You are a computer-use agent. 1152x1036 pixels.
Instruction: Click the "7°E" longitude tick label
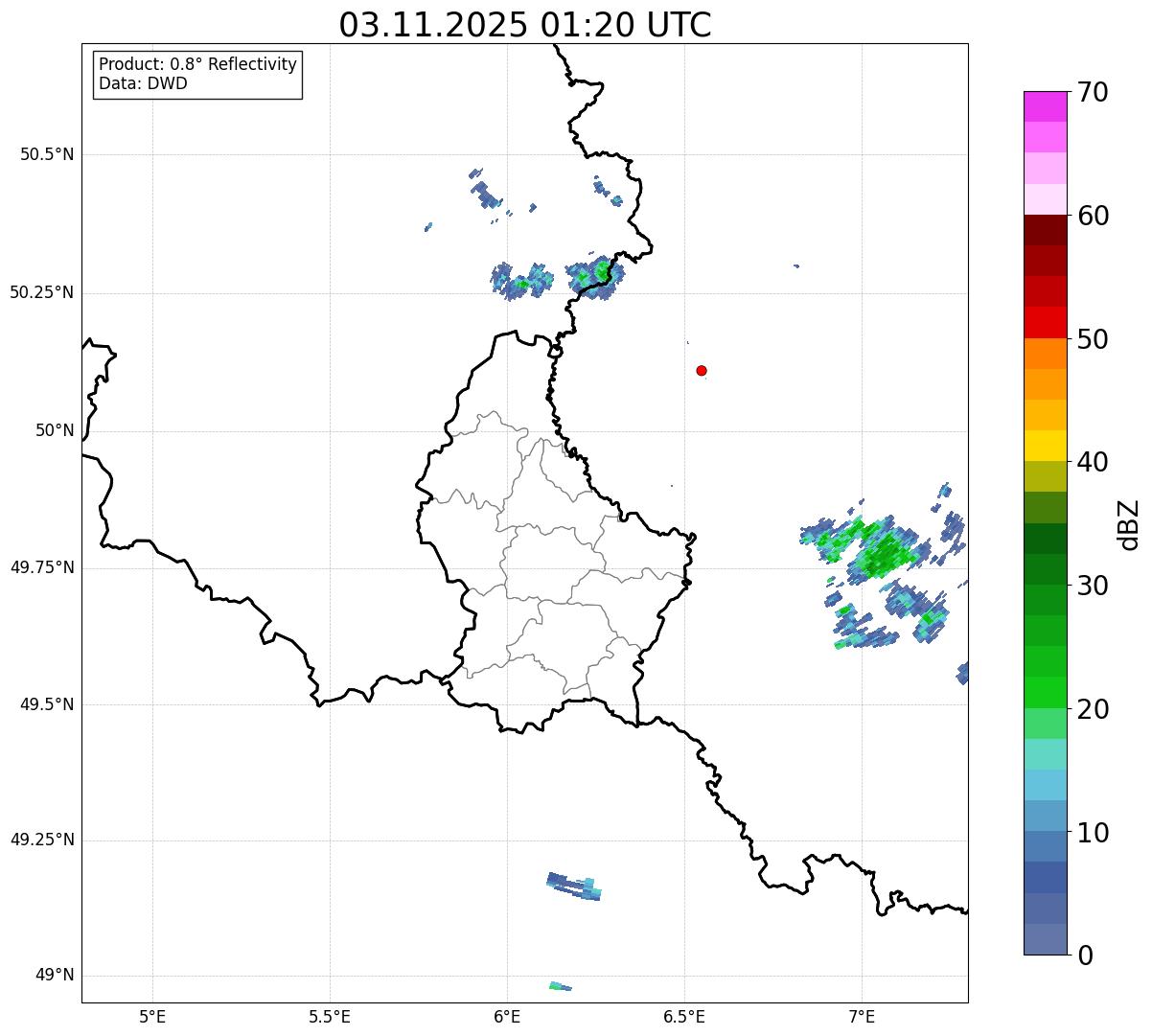point(862,1016)
